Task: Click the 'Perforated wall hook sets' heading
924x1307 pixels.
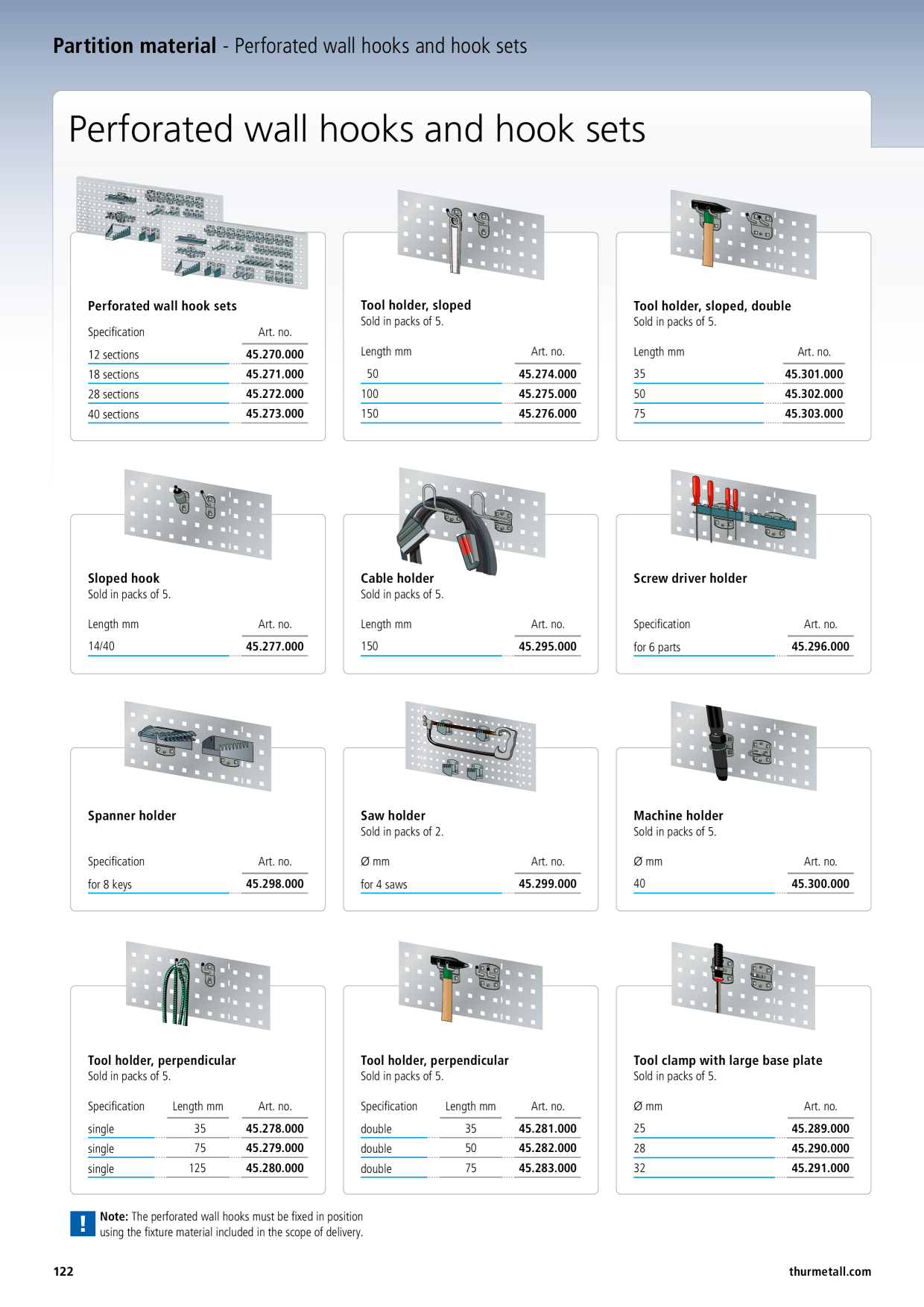Action: click(x=162, y=306)
